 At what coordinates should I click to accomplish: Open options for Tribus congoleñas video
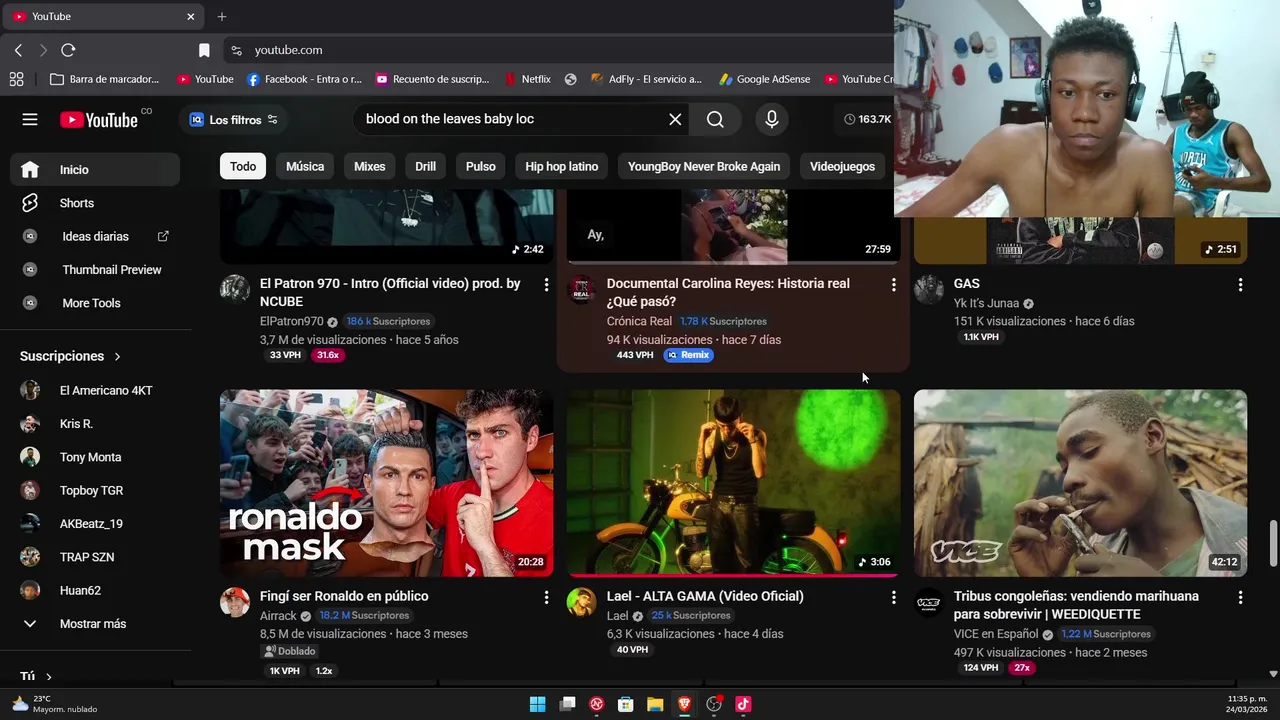pos(1240,597)
